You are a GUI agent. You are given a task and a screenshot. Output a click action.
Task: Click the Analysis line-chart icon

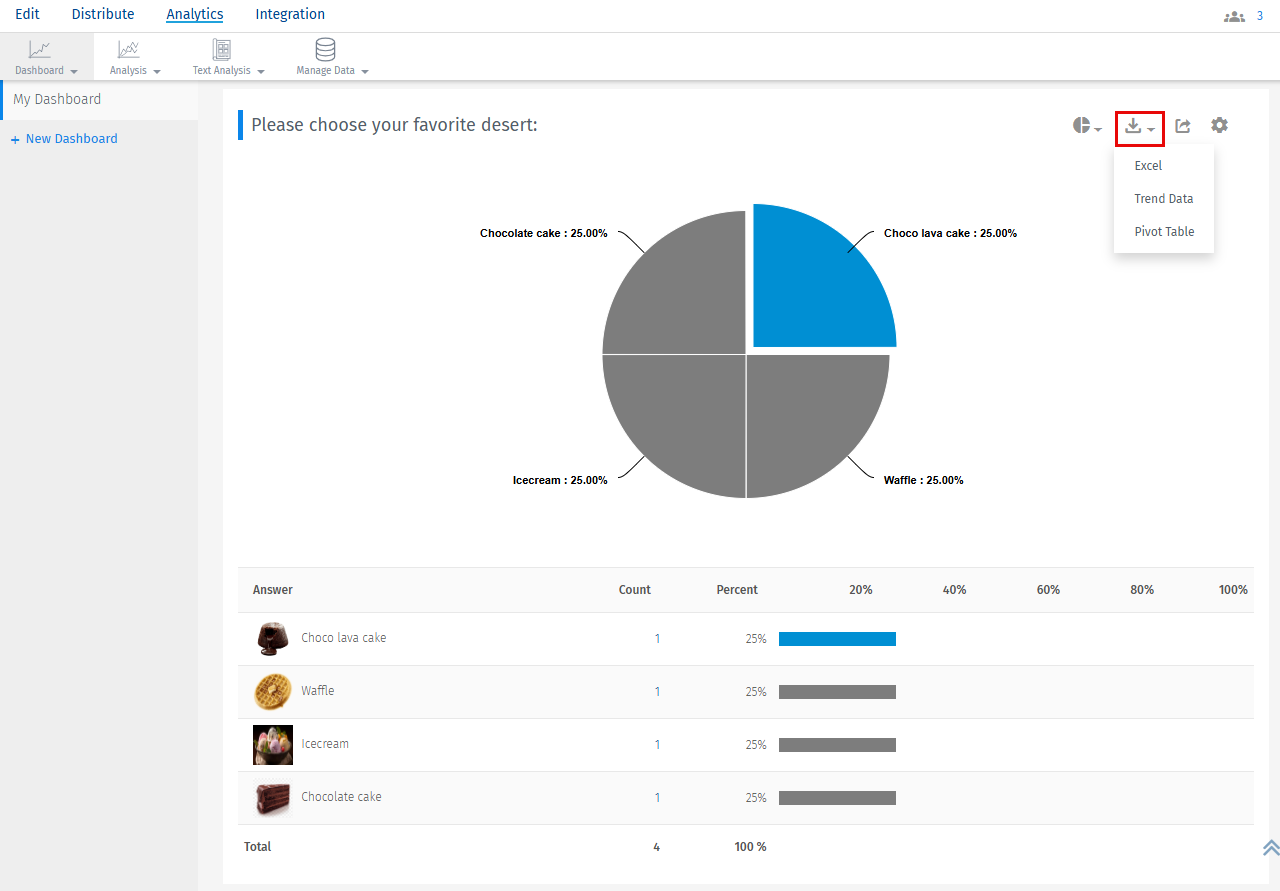tap(128, 48)
